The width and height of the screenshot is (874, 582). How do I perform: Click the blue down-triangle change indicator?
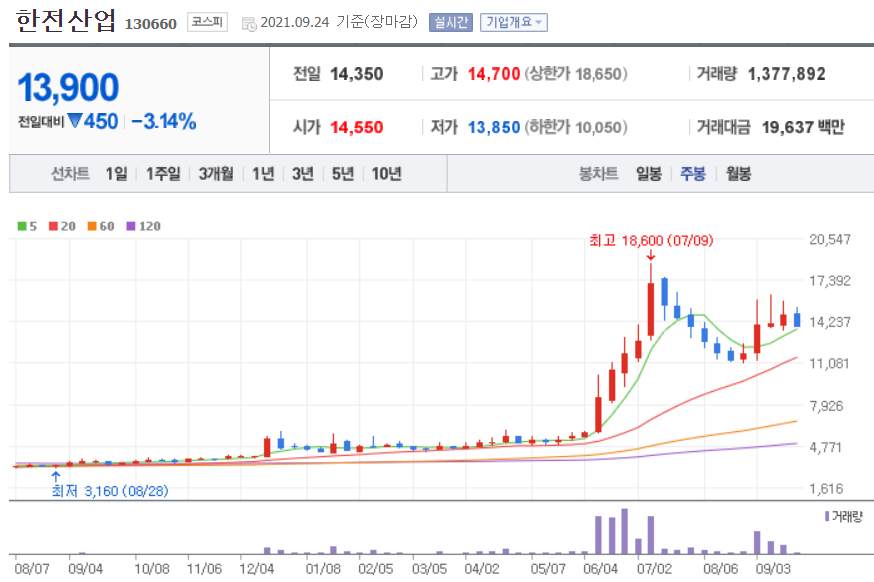click(75, 120)
